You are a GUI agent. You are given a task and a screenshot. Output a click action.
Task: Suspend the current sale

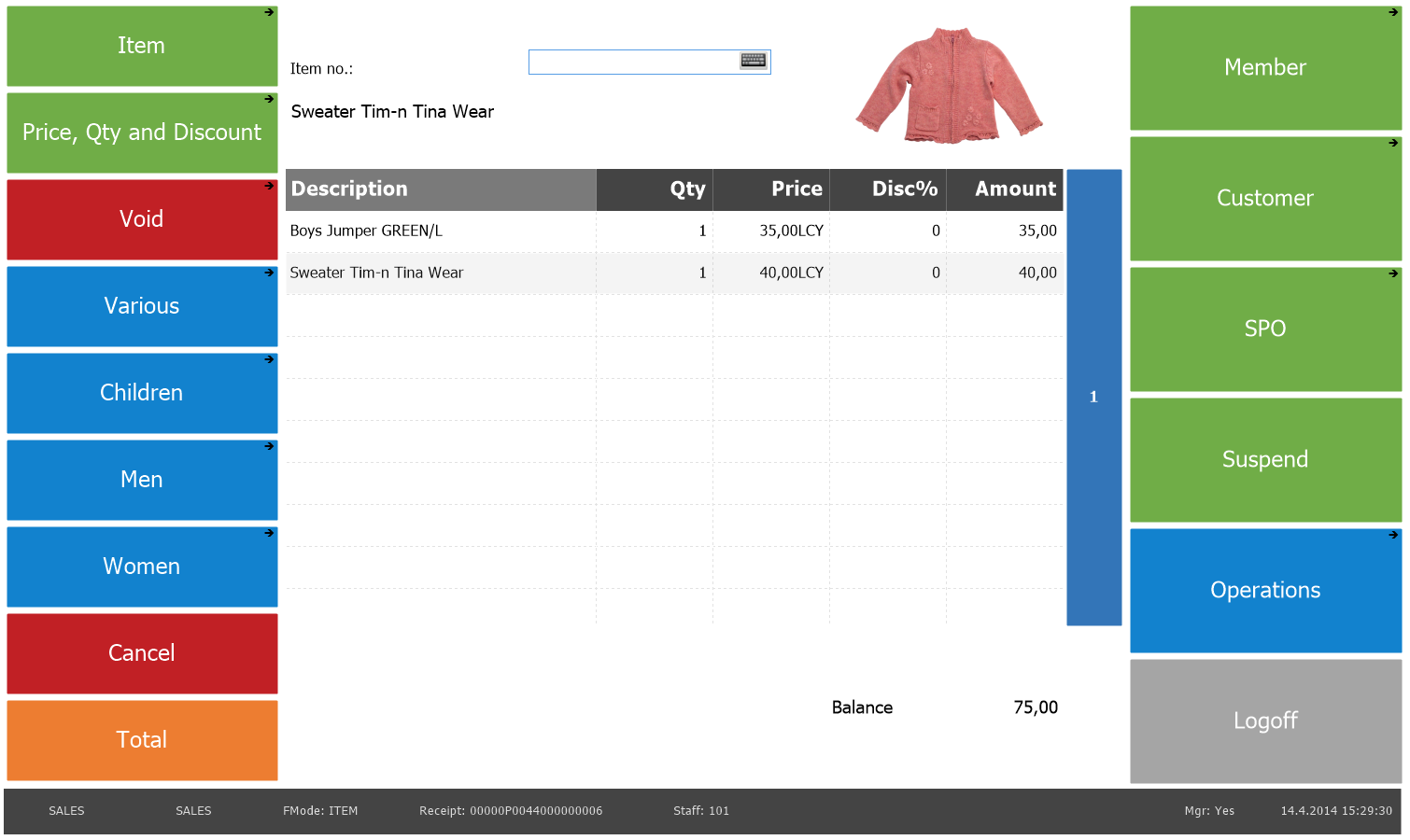[1265, 460]
